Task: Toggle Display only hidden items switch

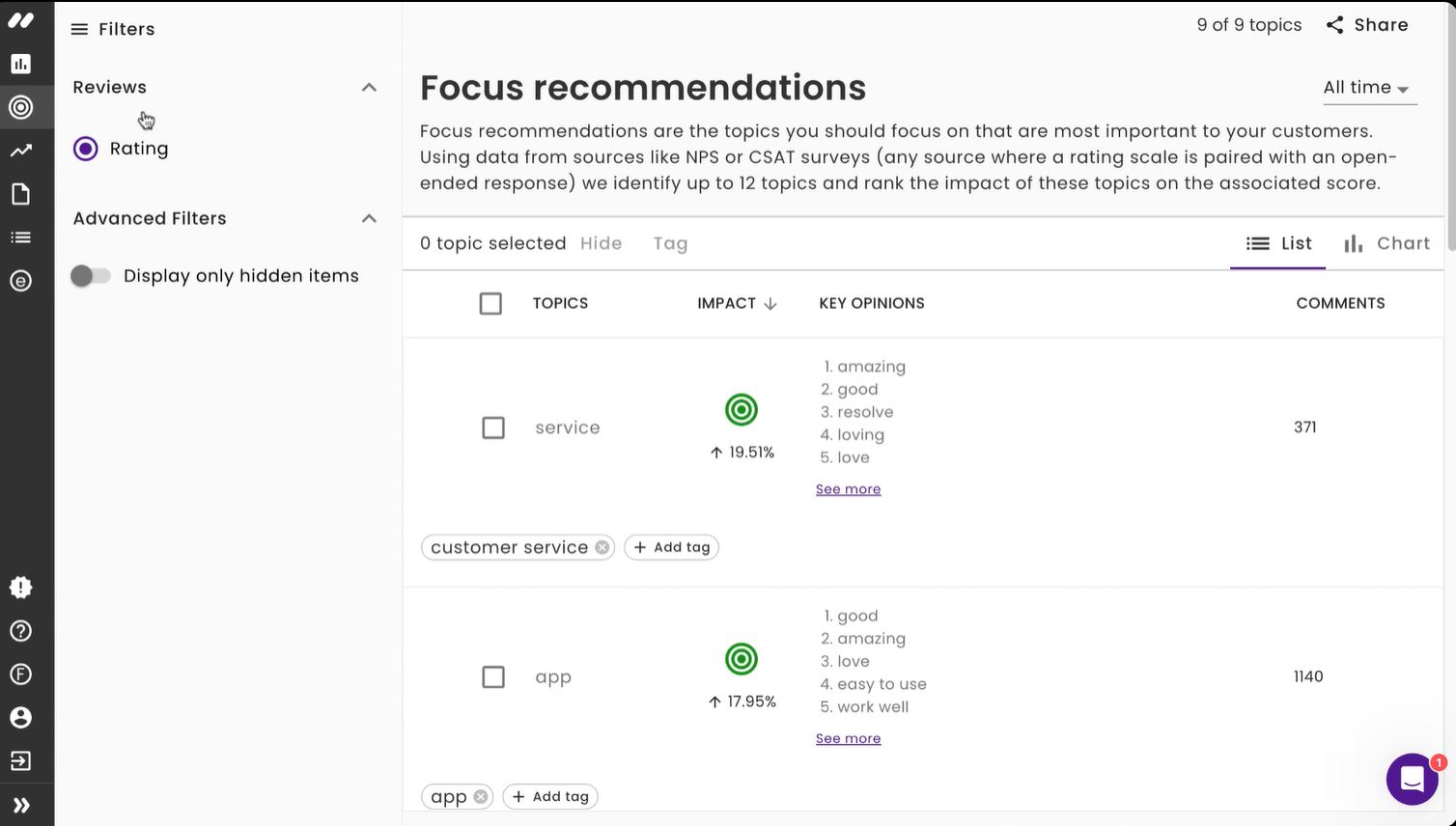Action: (91, 276)
